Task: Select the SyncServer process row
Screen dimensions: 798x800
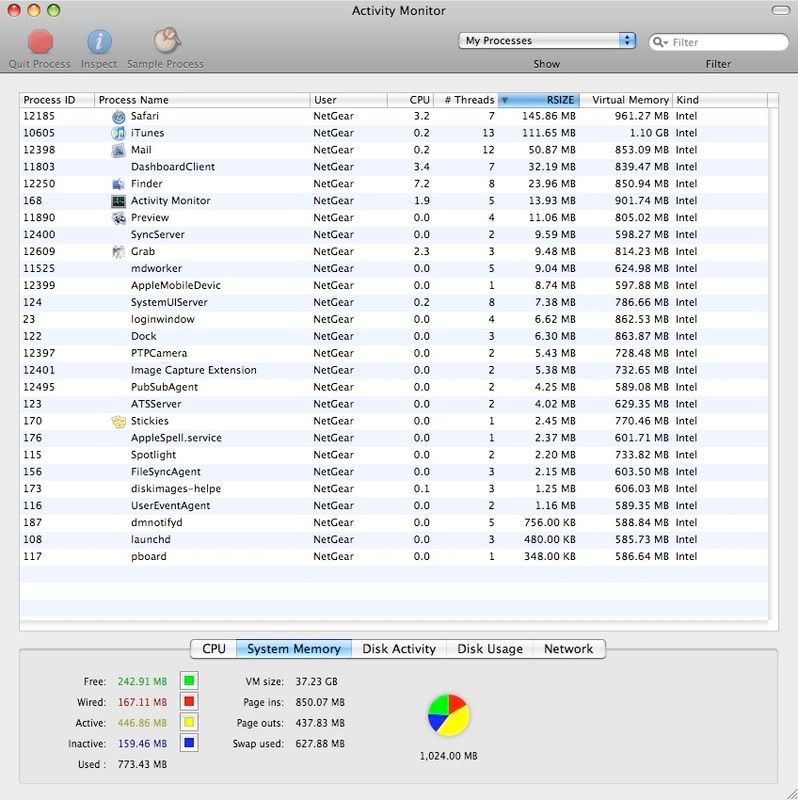Action: click(x=394, y=235)
